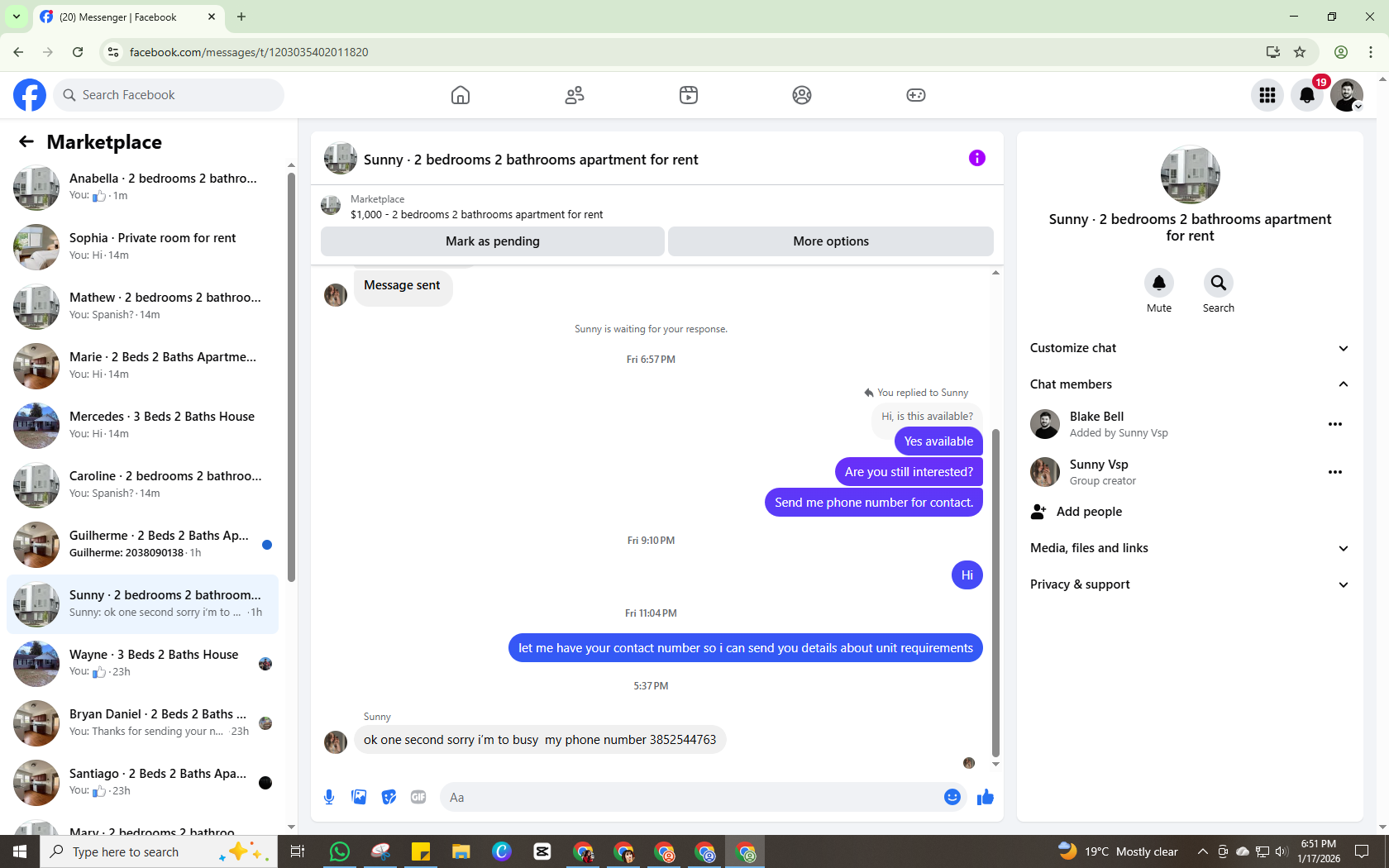The height and width of the screenshot is (868, 1389).
Task: Show hidden icons in system tray
Action: coord(1203,851)
